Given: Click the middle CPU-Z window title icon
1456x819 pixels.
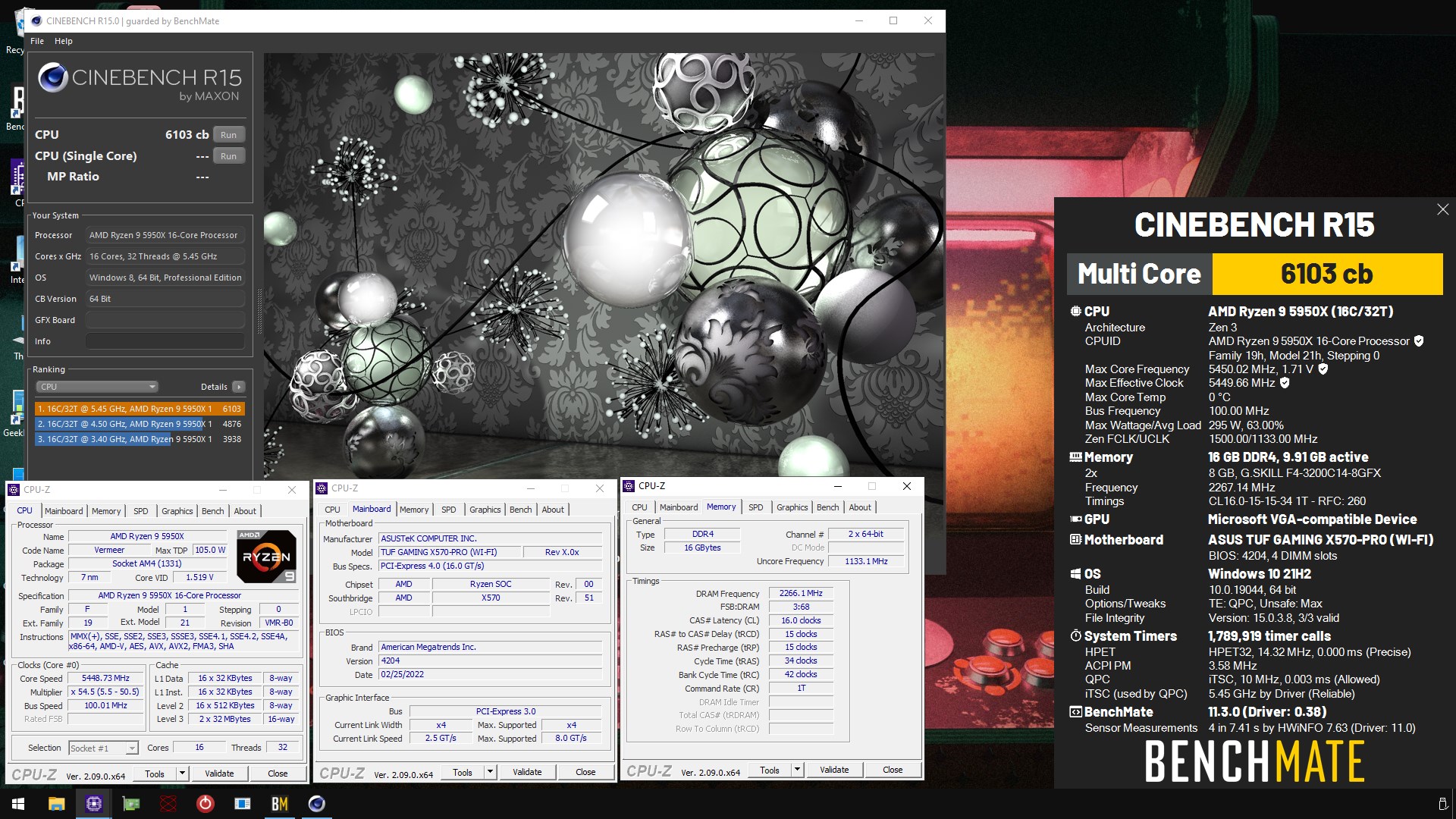Looking at the screenshot, I should 322,488.
